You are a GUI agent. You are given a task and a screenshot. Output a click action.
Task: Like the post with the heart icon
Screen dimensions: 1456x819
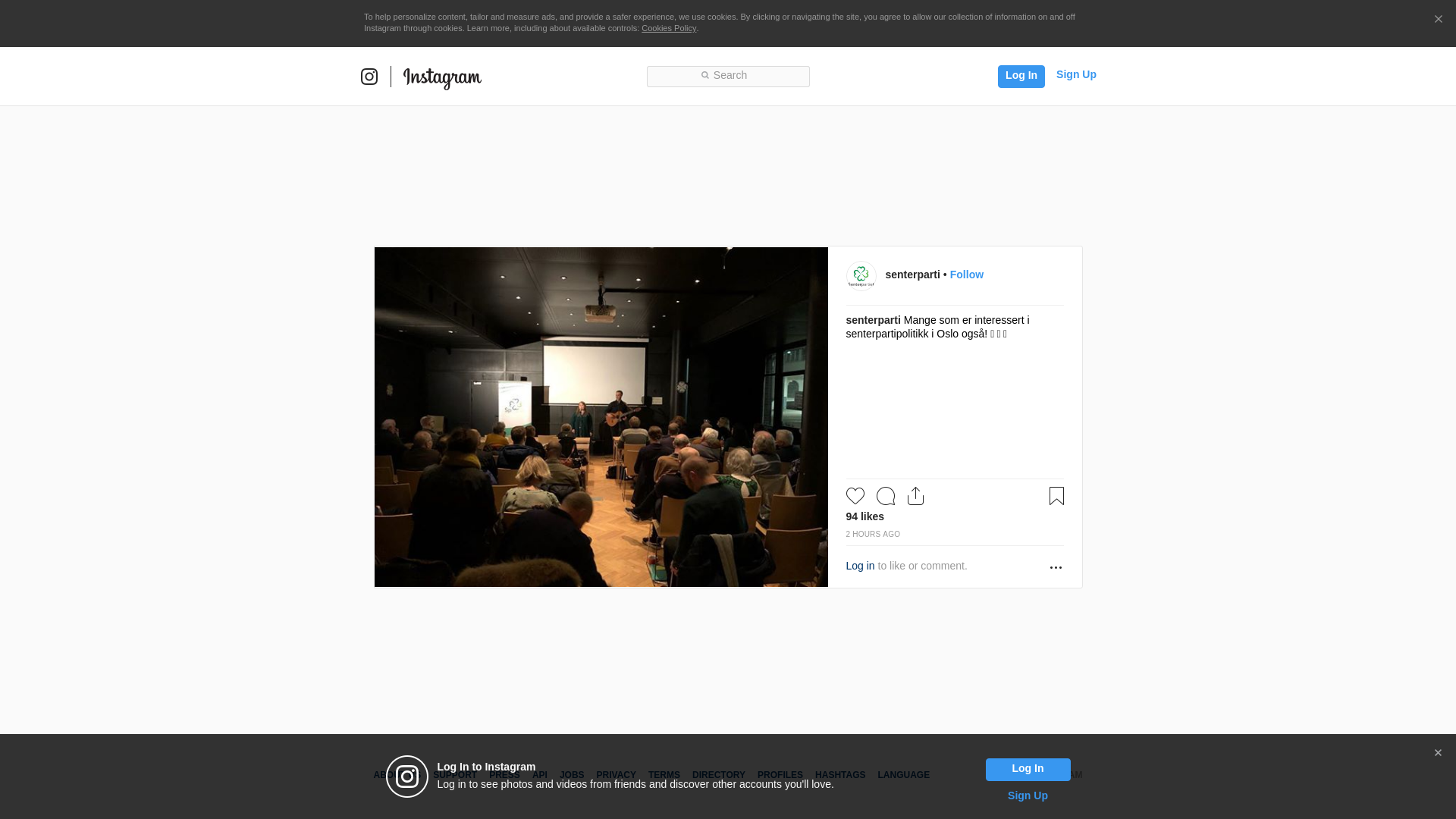coord(855,496)
